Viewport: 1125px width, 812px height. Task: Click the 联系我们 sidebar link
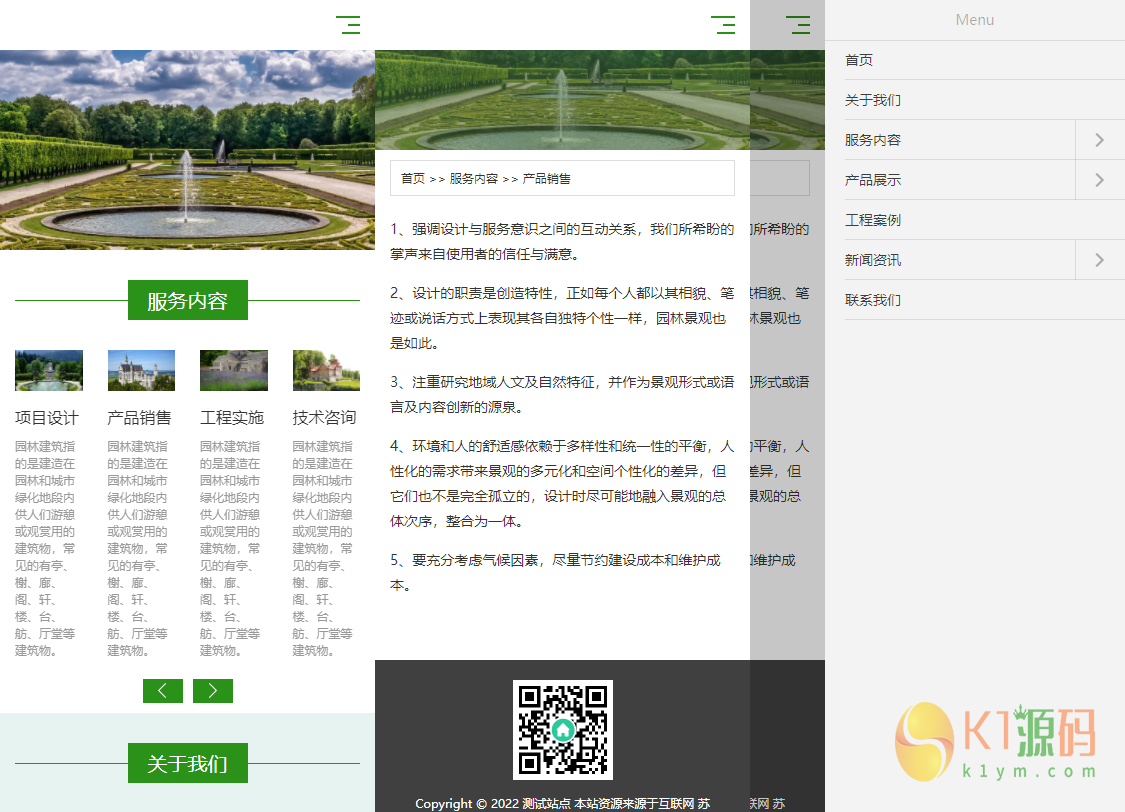point(873,299)
